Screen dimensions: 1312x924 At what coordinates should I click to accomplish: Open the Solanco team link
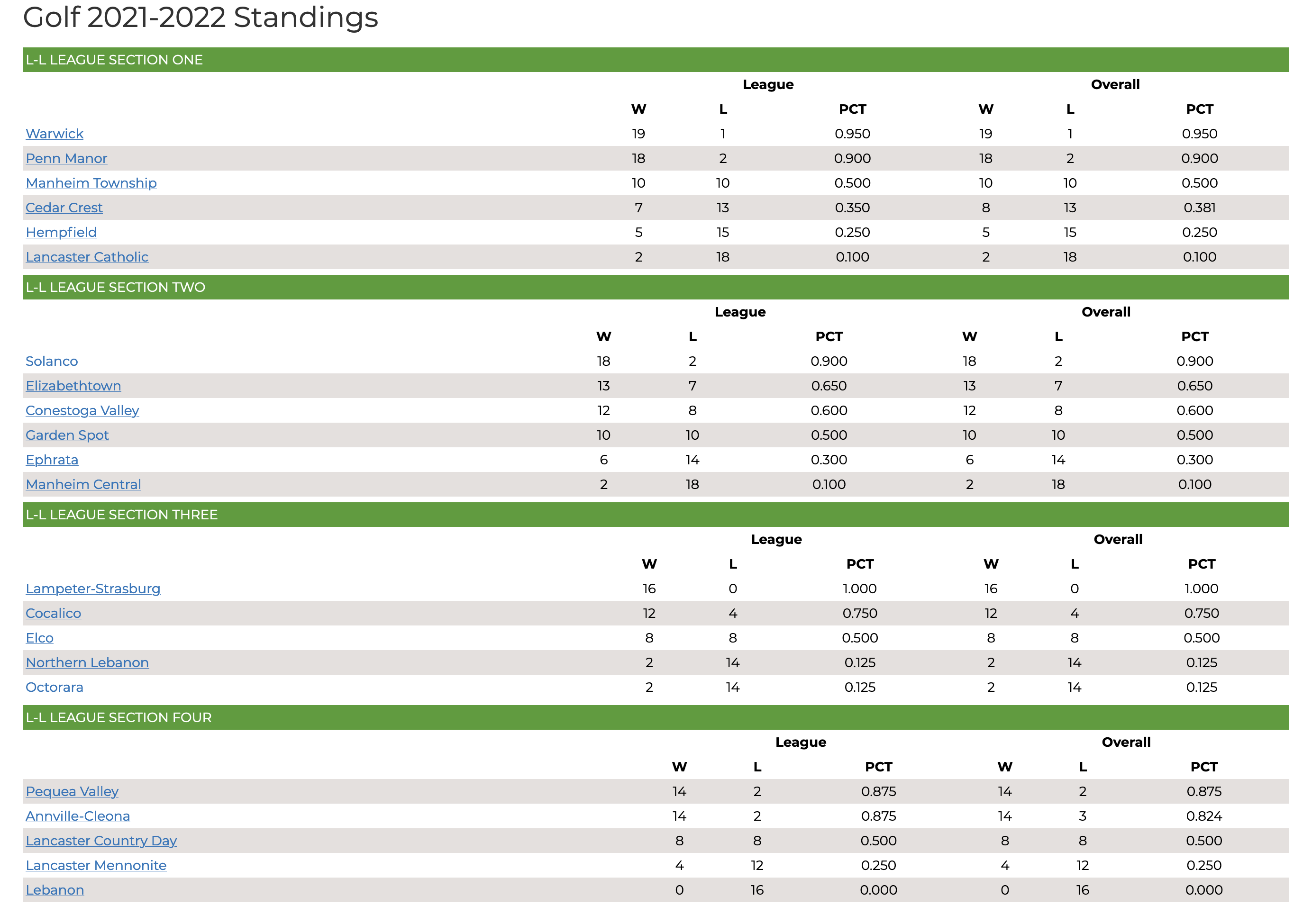click(x=52, y=361)
